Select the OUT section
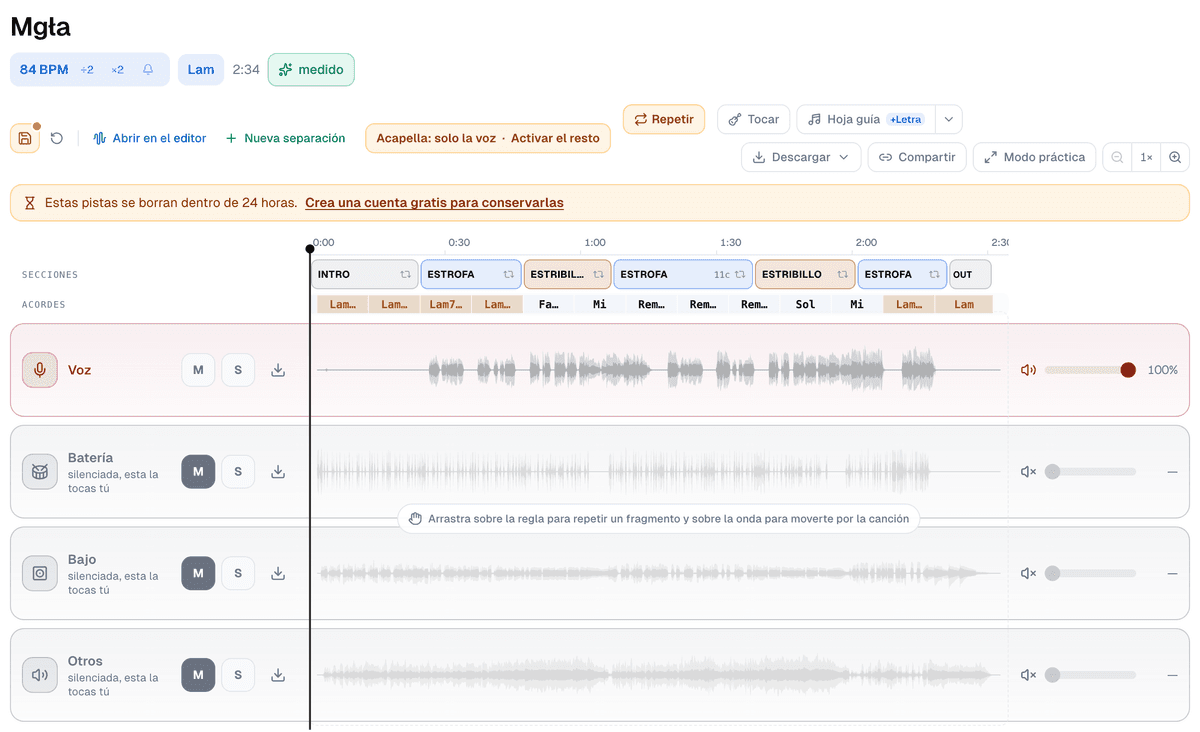This screenshot has width=1200, height=732. (x=969, y=274)
